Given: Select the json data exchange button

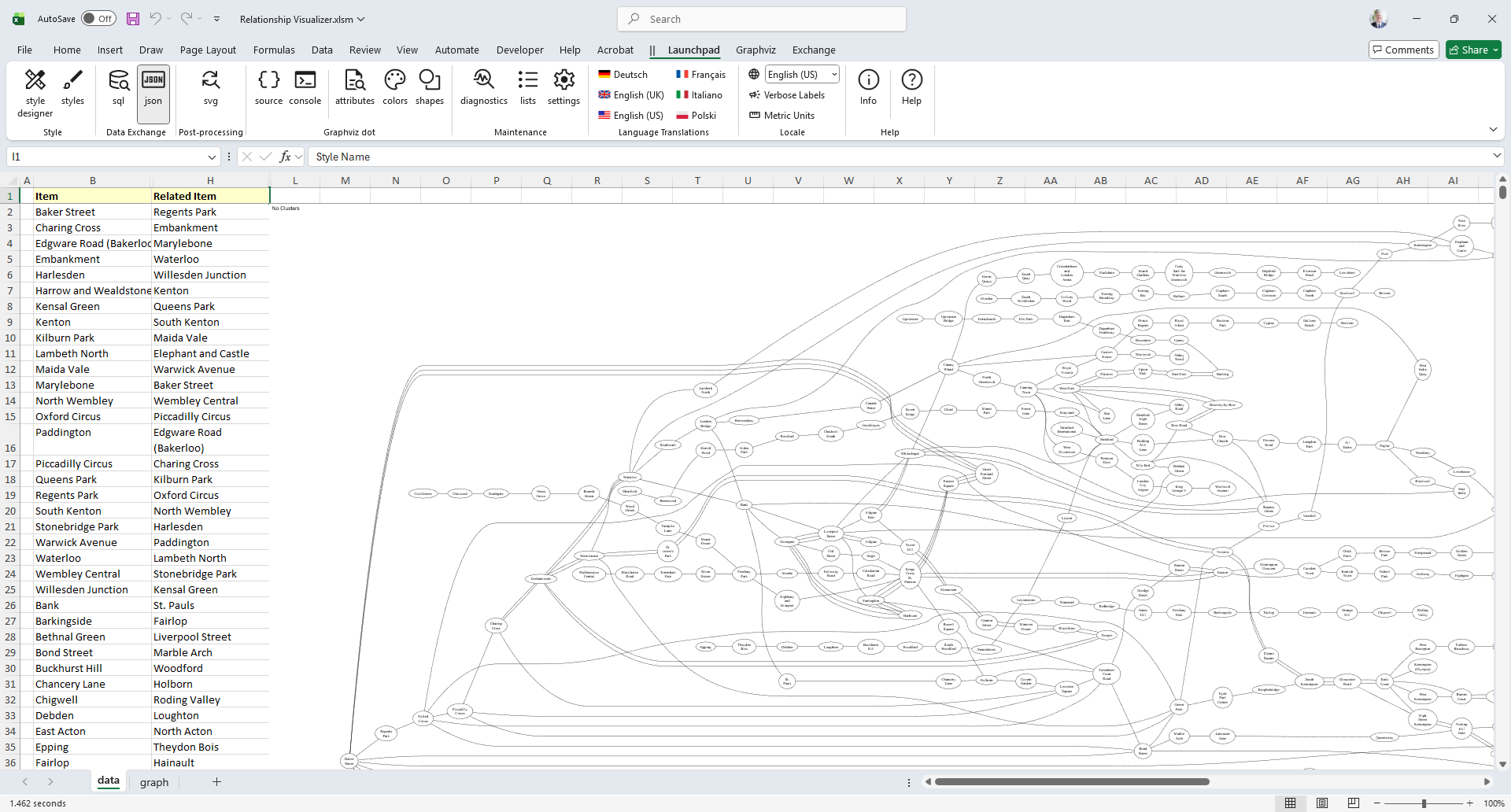Looking at the screenshot, I should tap(153, 87).
